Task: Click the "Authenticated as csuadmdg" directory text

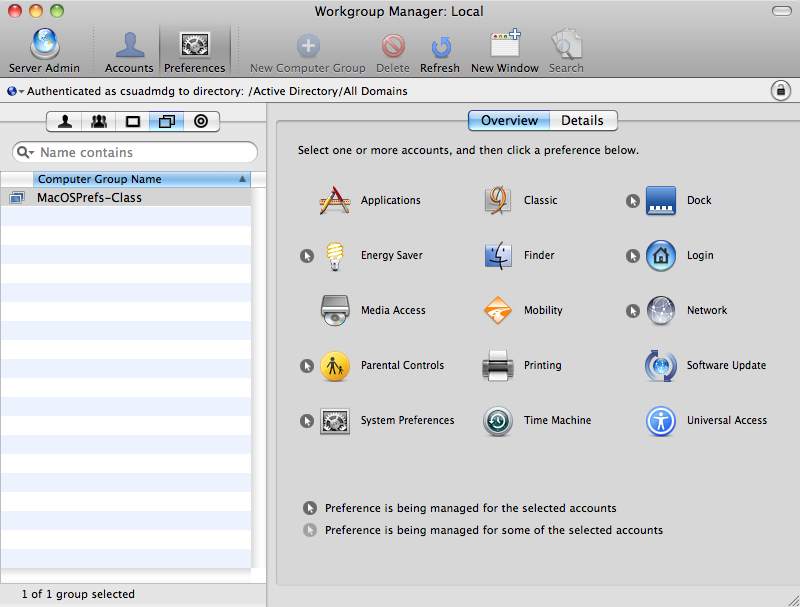Action: tap(217, 91)
